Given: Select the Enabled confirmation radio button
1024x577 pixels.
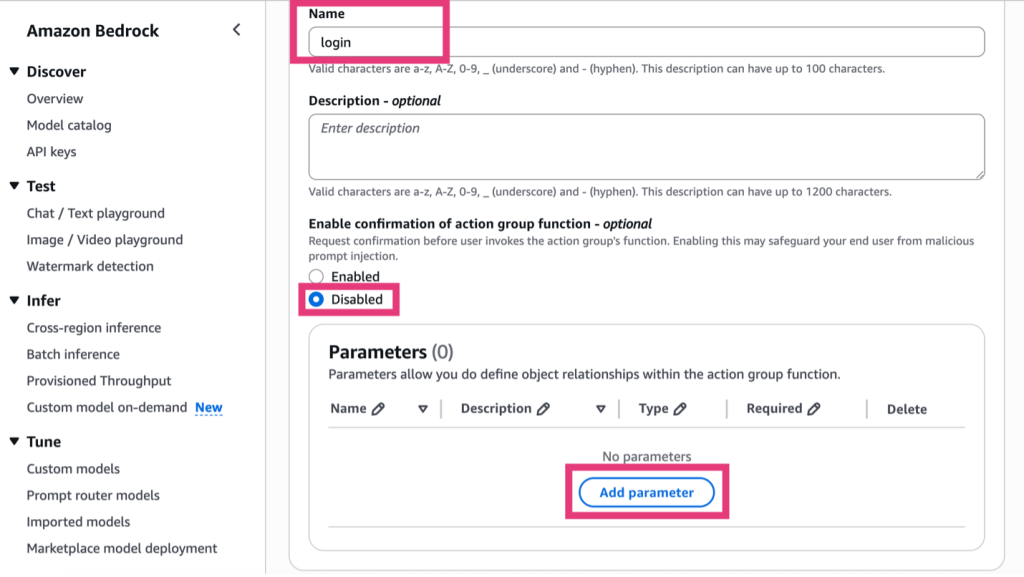Looking at the screenshot, I should tap(317, 277).
